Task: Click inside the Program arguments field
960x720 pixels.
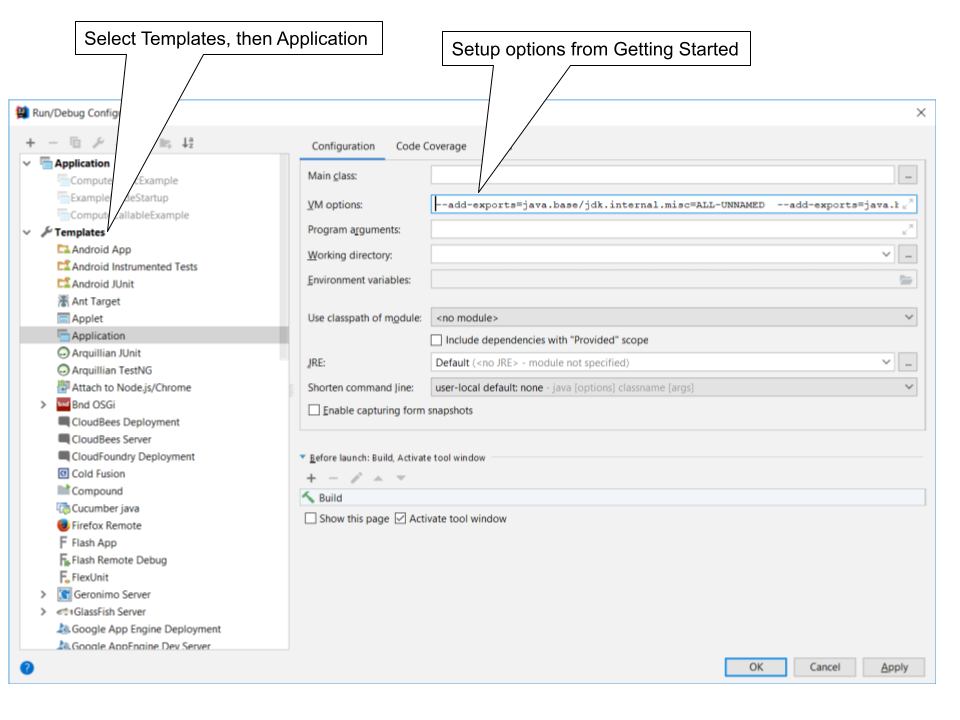Action: (660, 227)
